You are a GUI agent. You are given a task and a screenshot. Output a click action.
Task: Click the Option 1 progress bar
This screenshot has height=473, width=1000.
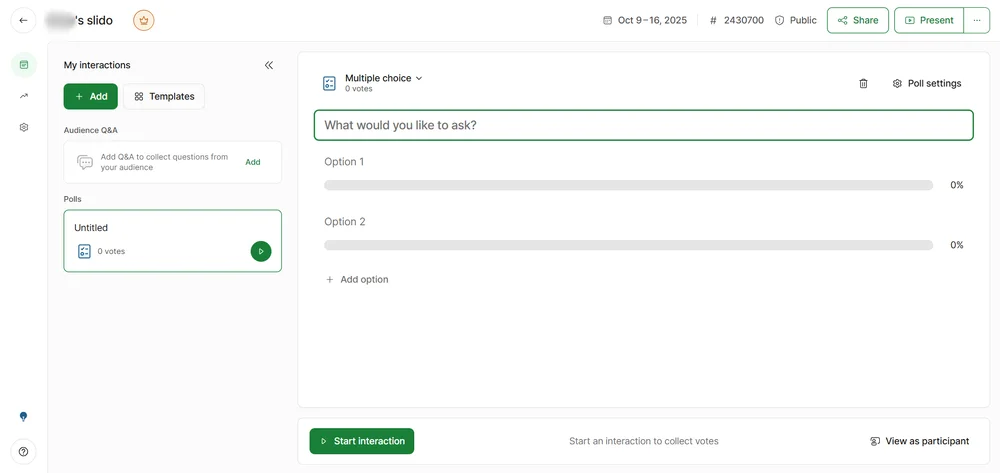pos(628,185)
